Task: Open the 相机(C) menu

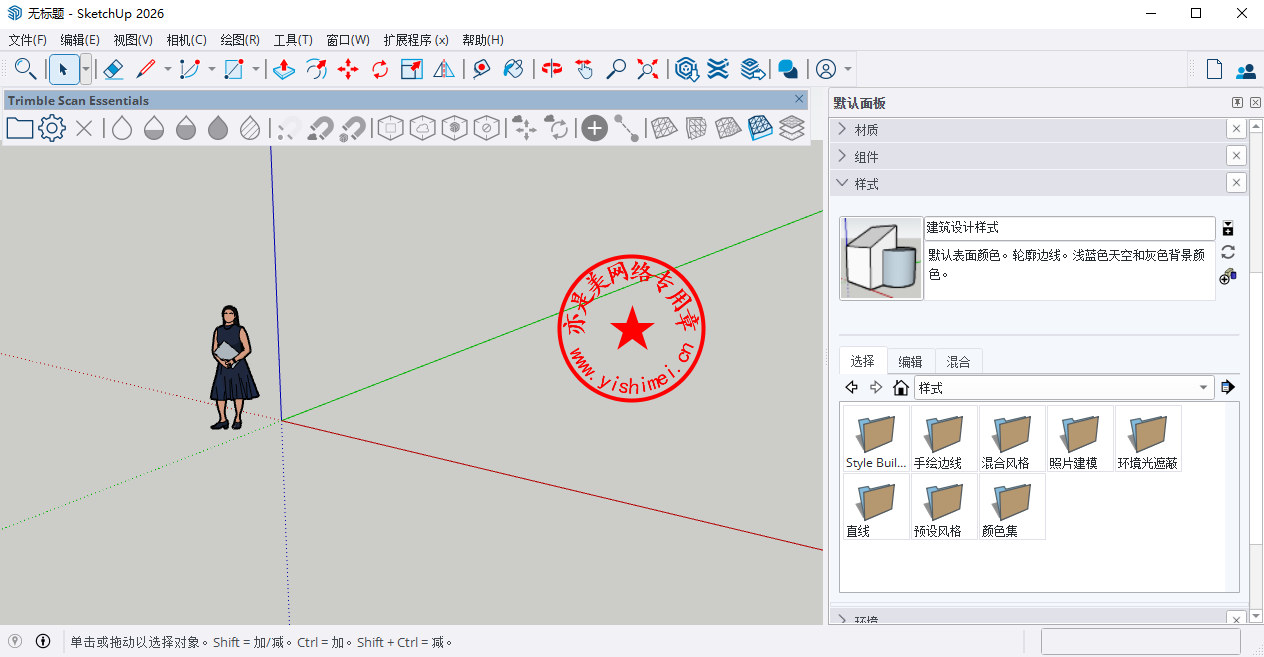Action: [186, 40]
